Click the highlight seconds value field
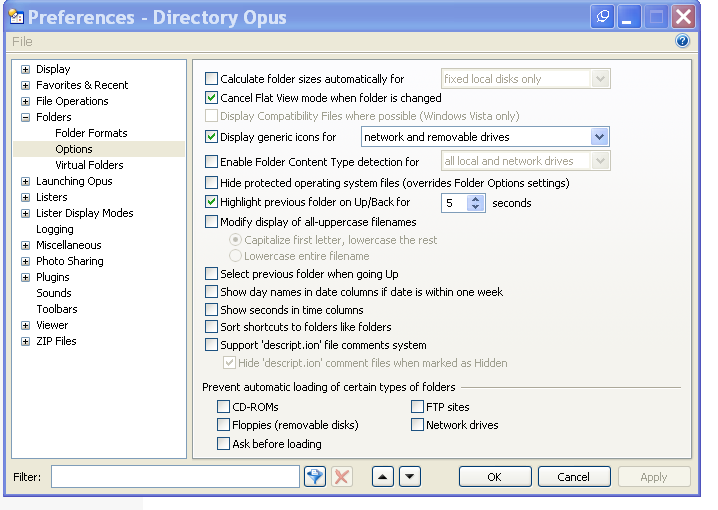Image resolution: width=718 pixels, height=510 pixels. 454,203
